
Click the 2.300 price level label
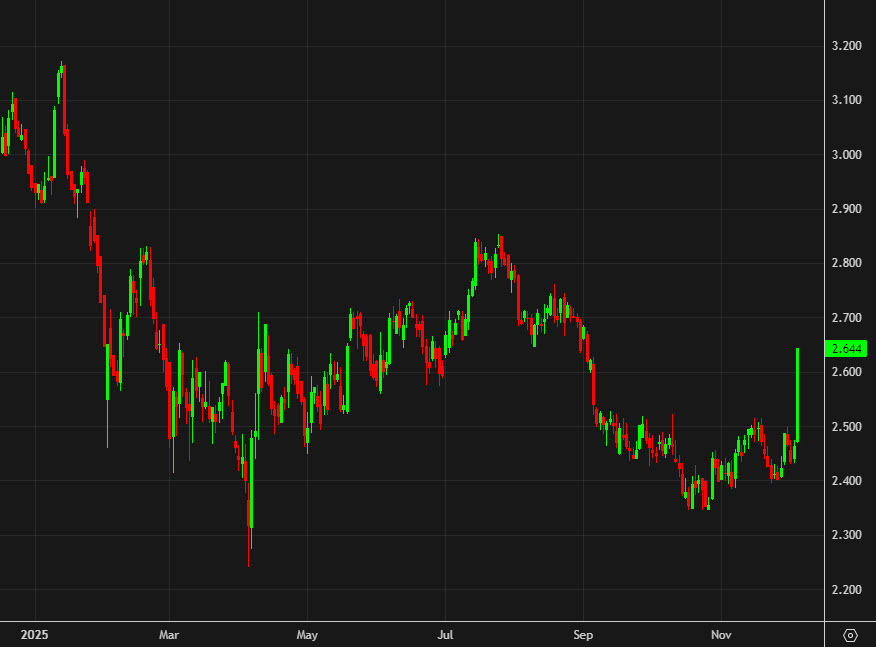pos(849,536)
